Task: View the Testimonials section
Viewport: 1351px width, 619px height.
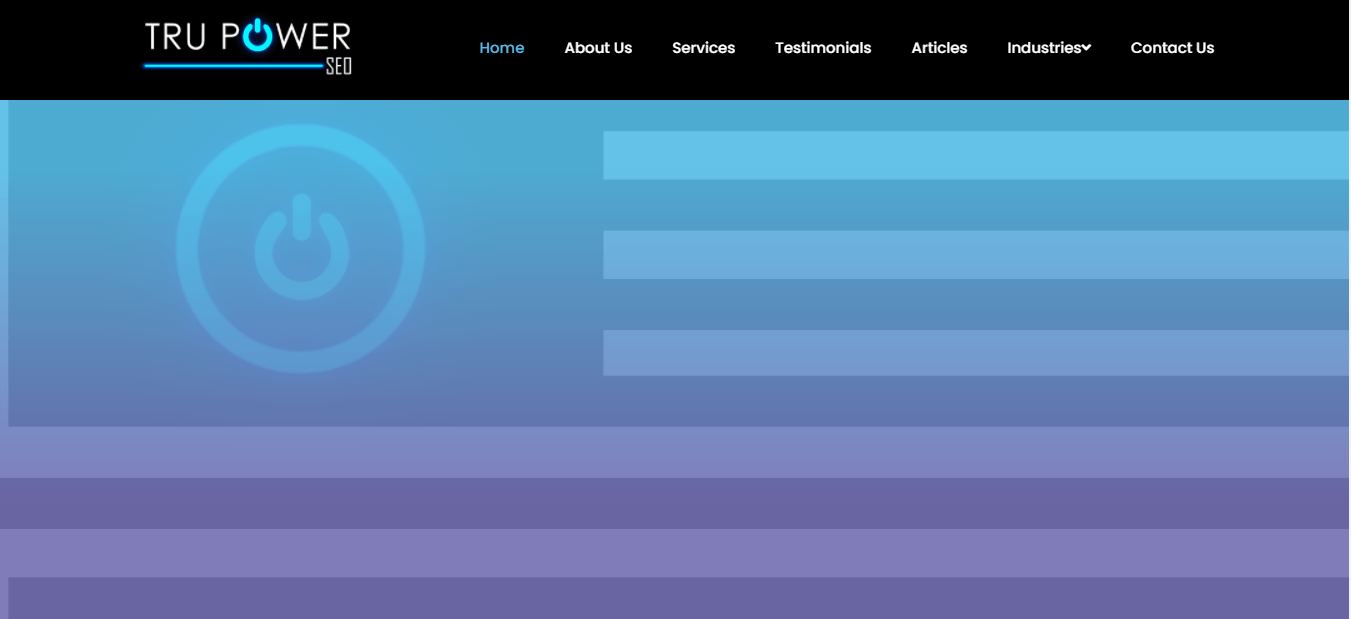Action: [x=823, y=47]
